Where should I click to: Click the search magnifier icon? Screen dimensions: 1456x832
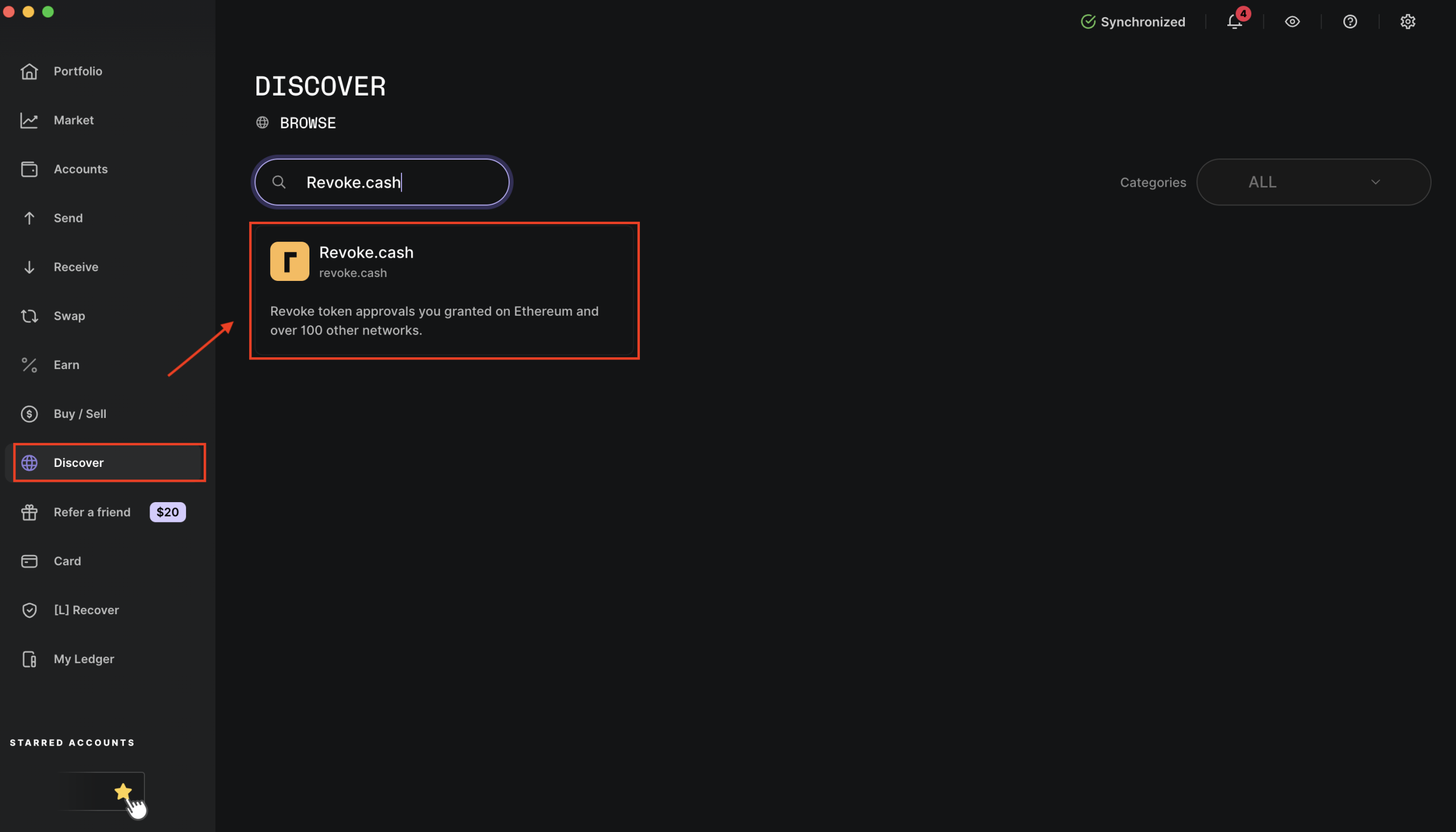[x=279, y=183]
